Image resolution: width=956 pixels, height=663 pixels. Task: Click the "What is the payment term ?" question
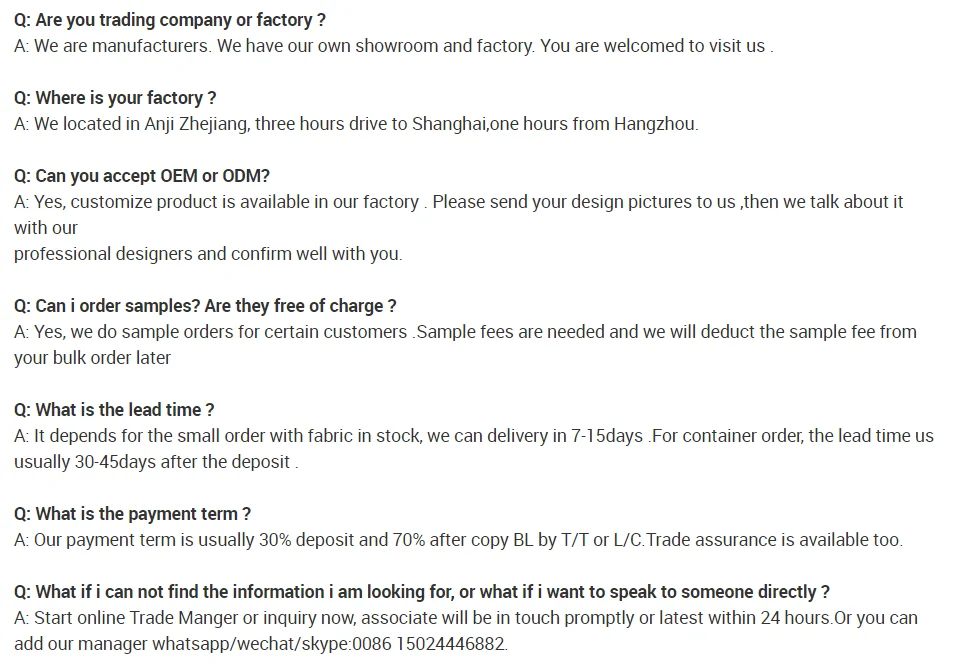pos(132,514)
